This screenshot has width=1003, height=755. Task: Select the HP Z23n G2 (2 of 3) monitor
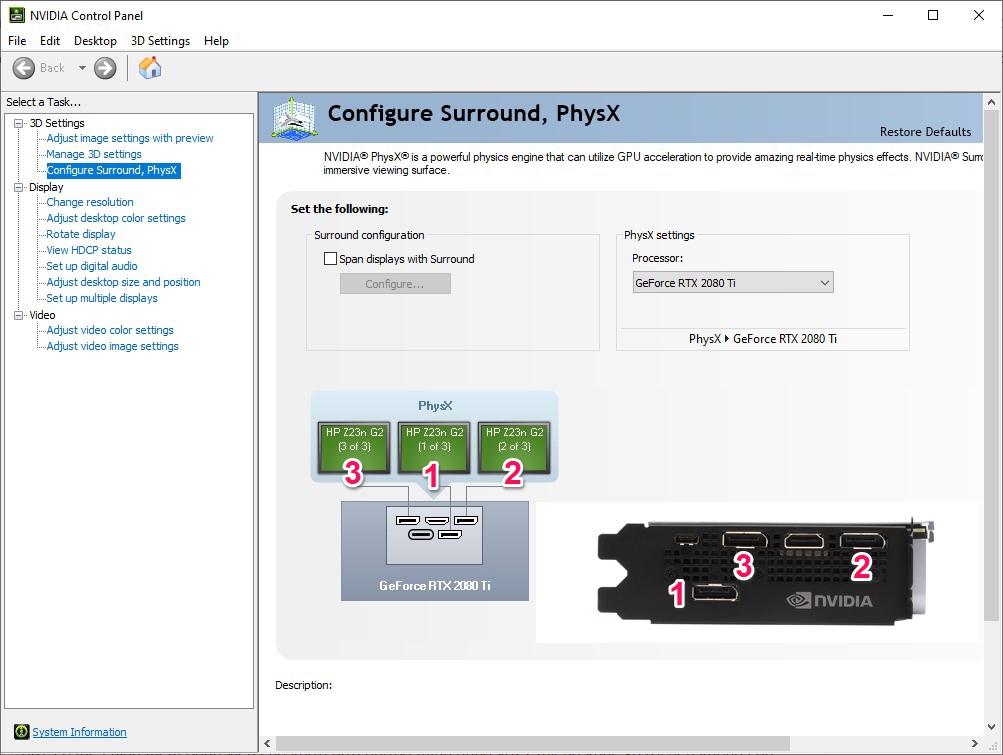(x=514, y=447)
